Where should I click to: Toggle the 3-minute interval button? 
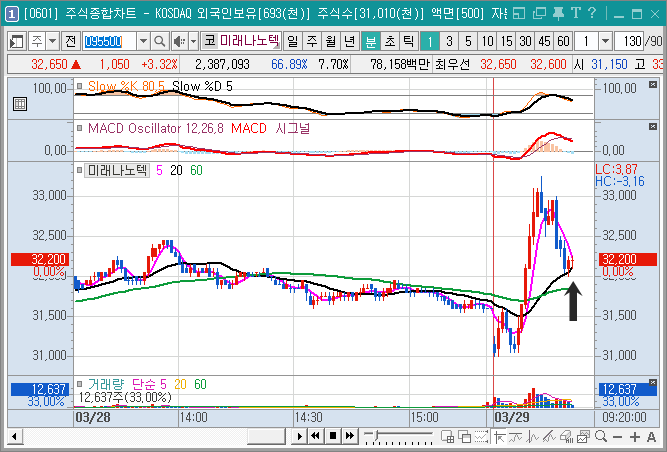449,41
